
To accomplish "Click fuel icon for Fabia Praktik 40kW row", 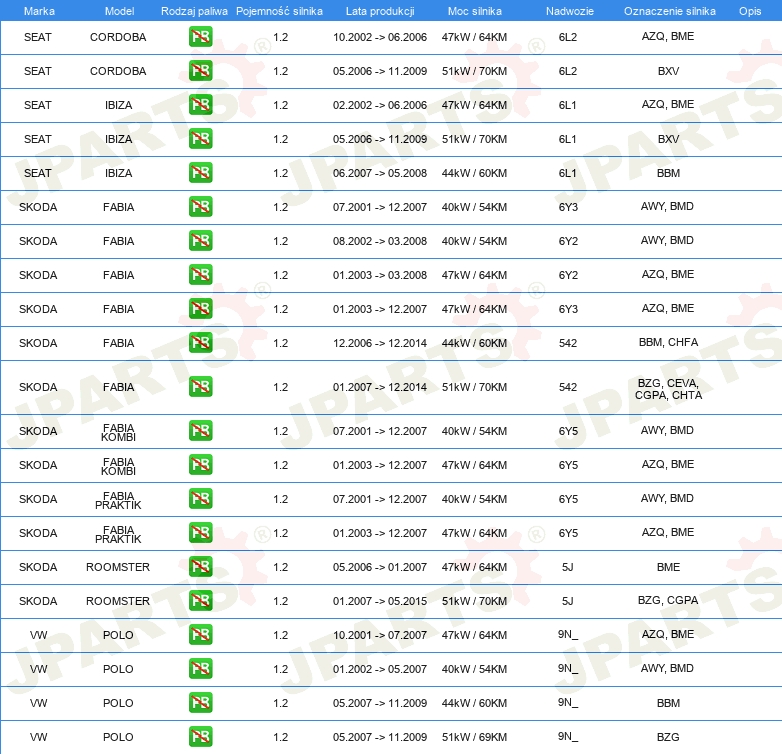I will [200, 499].
